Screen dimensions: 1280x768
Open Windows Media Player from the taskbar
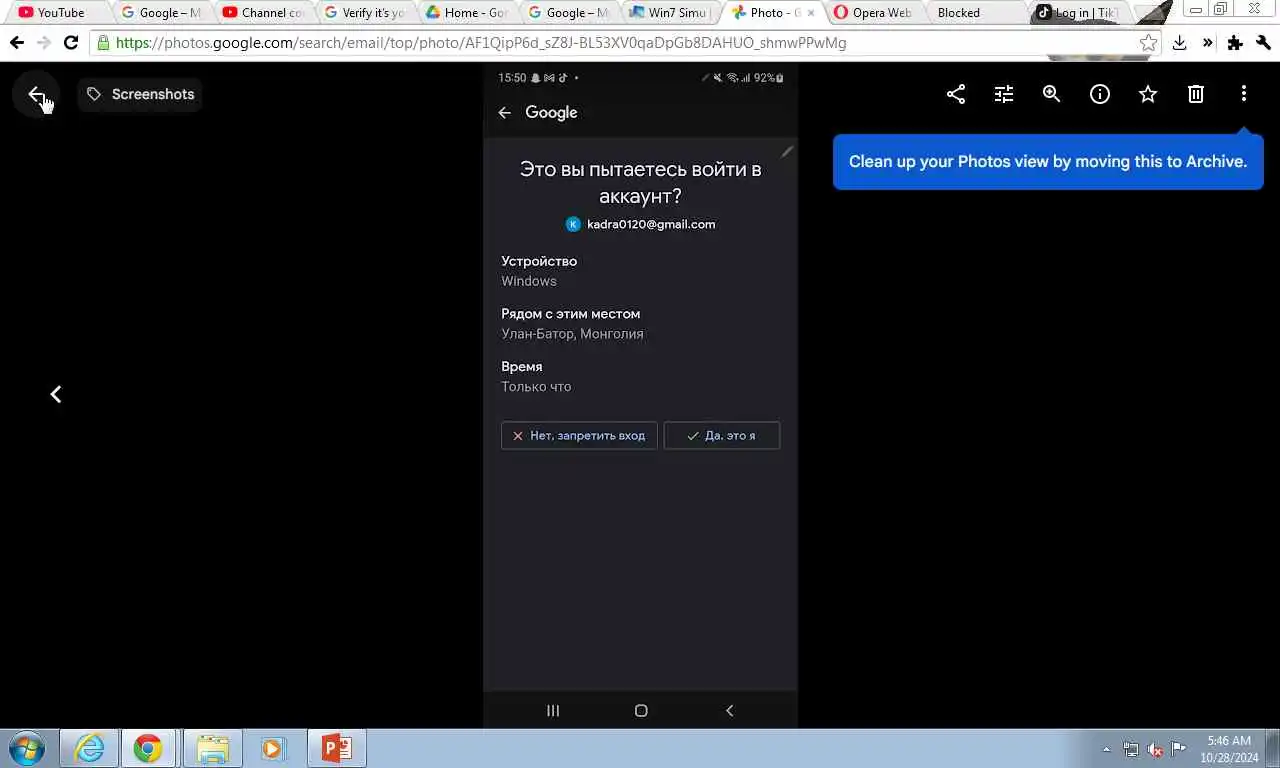tap(273, 748)
